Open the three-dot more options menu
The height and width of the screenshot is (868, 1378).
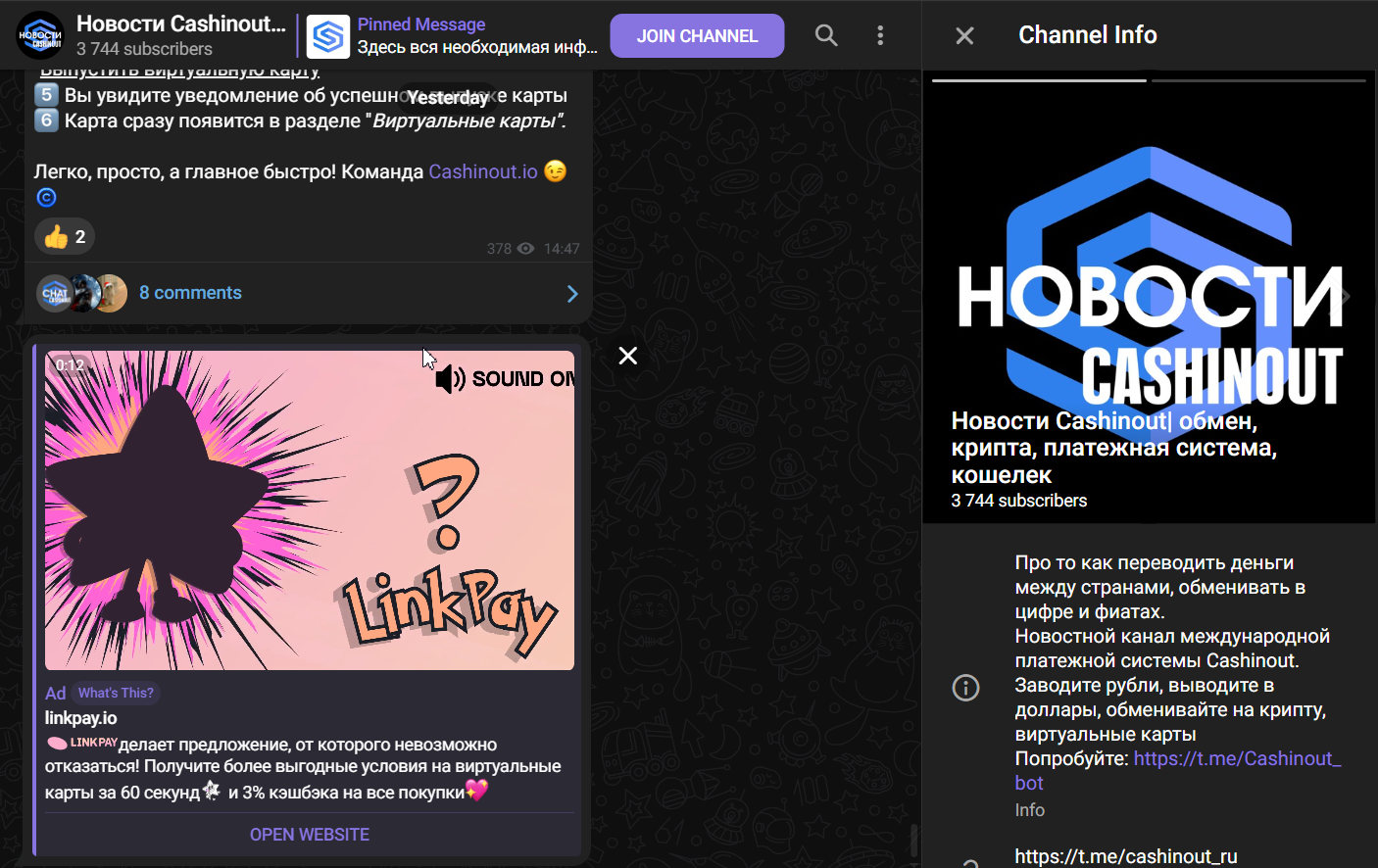(x=880, y=35)
